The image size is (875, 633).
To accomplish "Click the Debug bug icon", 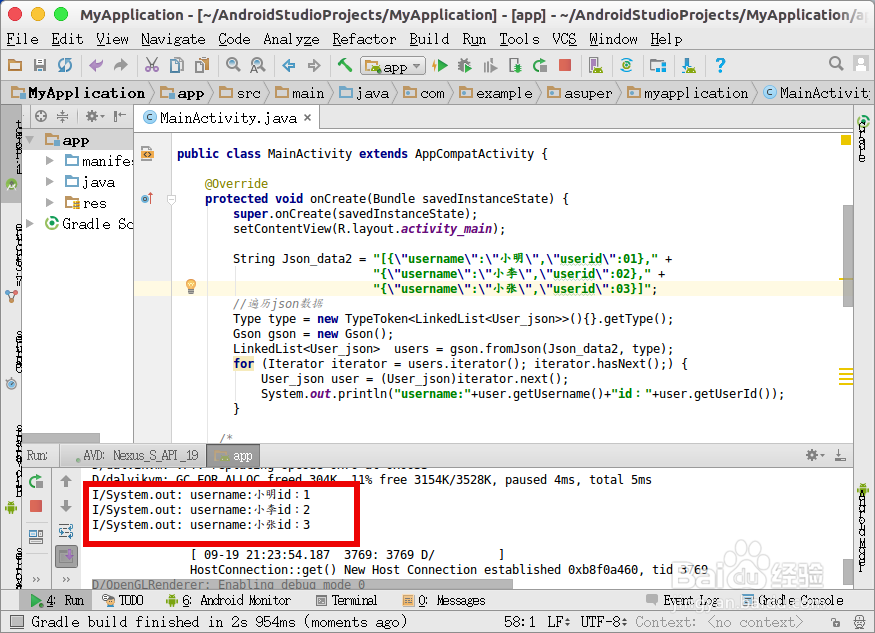I will pos(464,65).
